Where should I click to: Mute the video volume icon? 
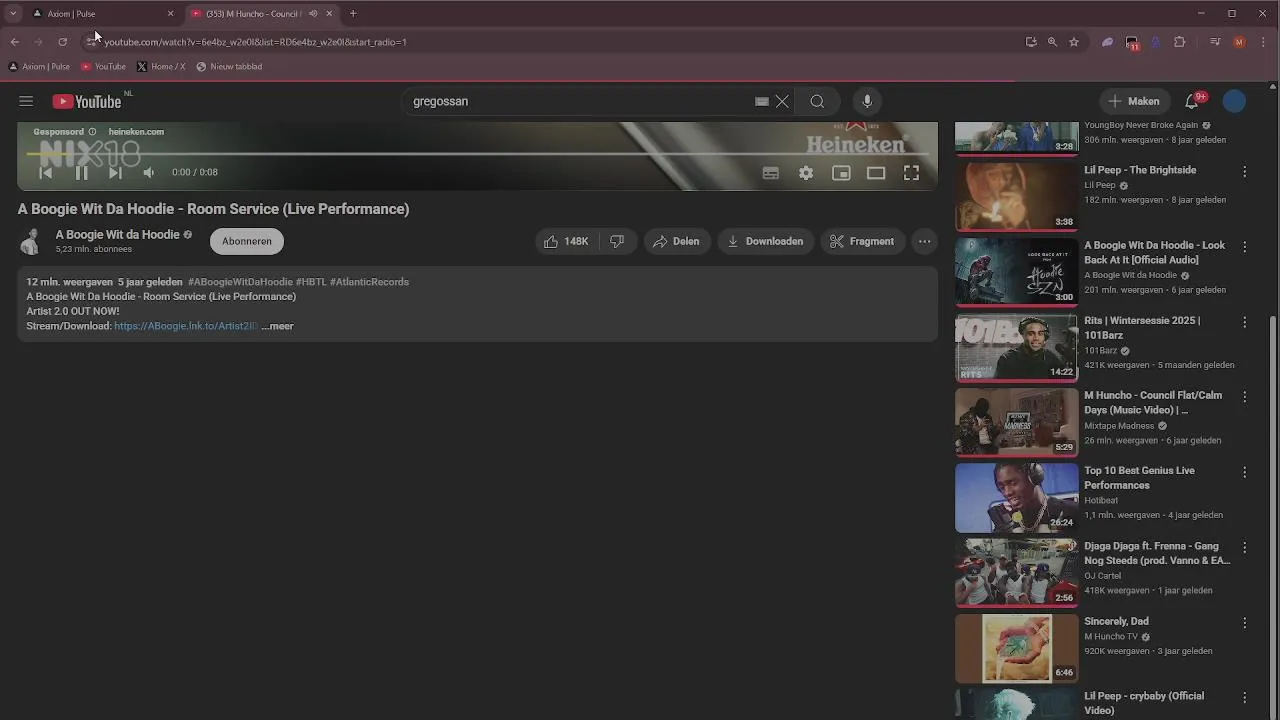pos(148,172)
